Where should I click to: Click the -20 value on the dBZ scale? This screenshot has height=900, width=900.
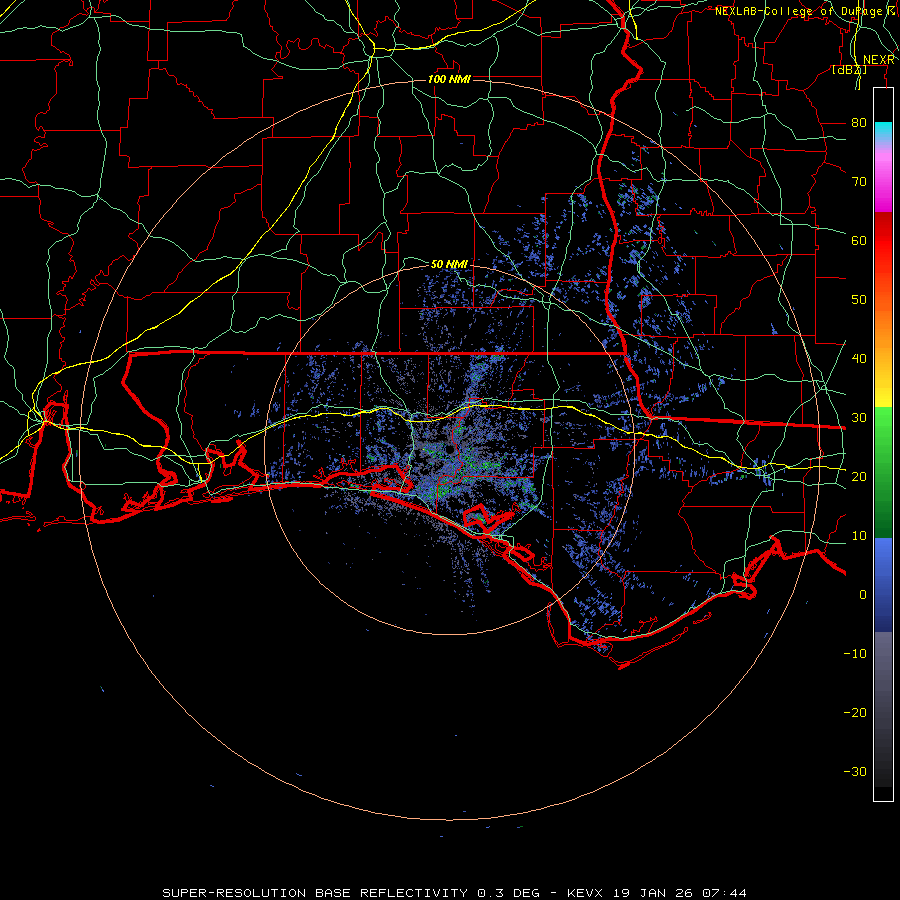pyautogui.click(x=855, y=712)
